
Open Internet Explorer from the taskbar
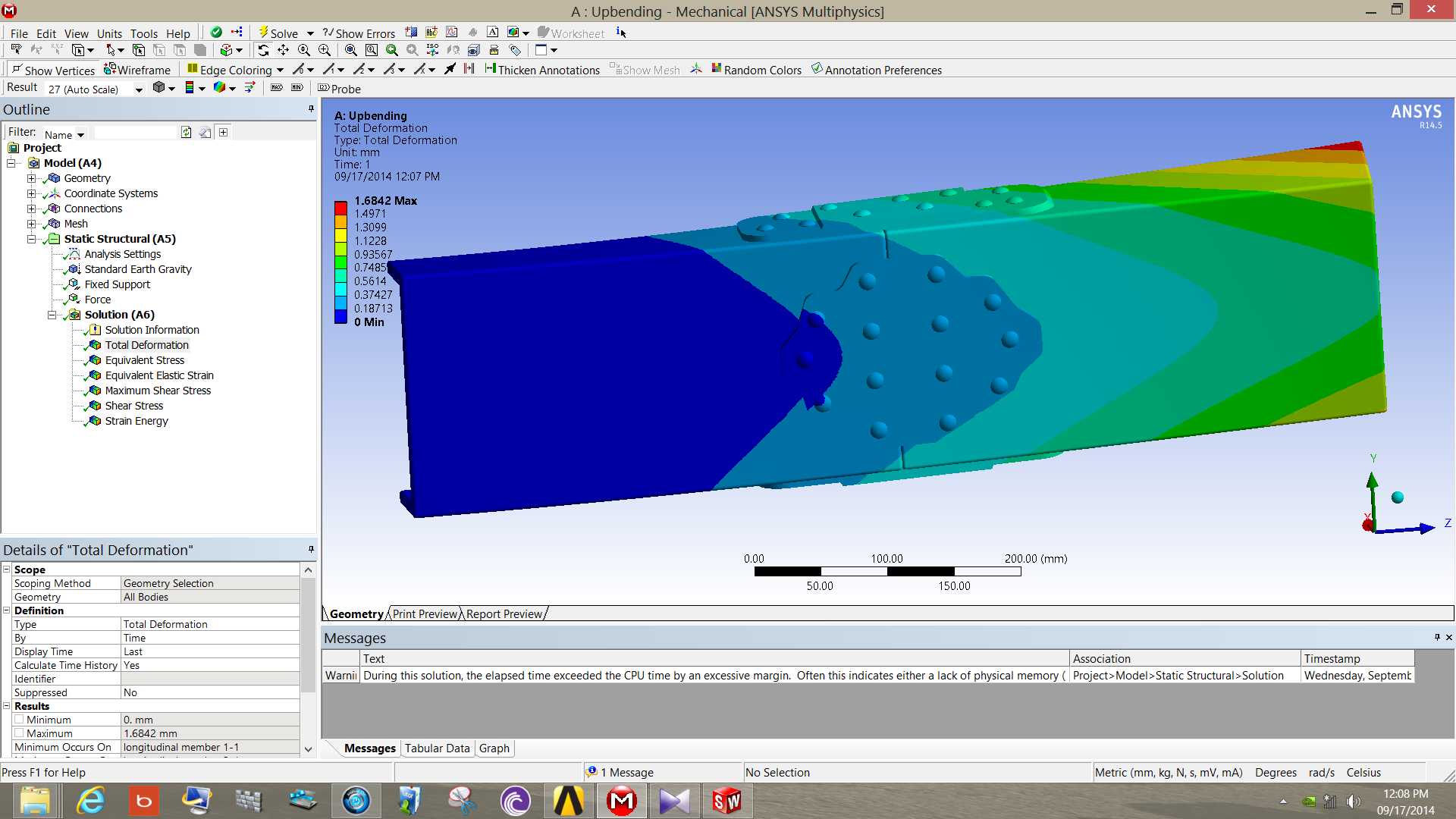[91, 801]
